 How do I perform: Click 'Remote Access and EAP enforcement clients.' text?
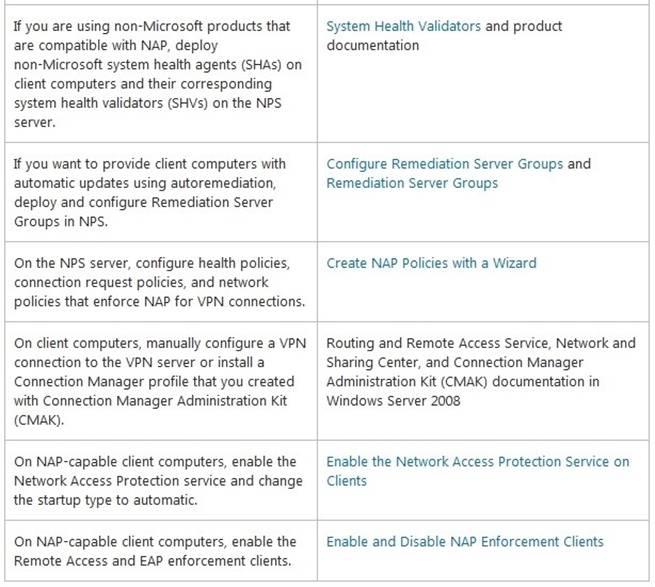pyautogui.click(x=152, y=561)
